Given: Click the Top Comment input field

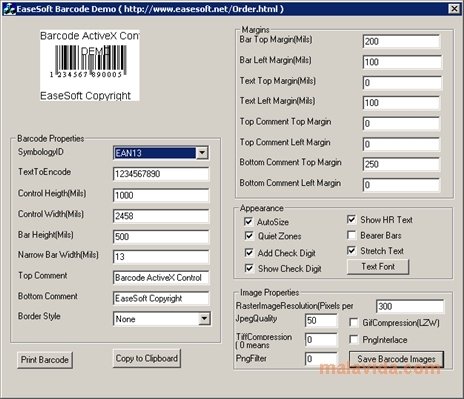Looking at the screenshot, I should pos(161,278).
